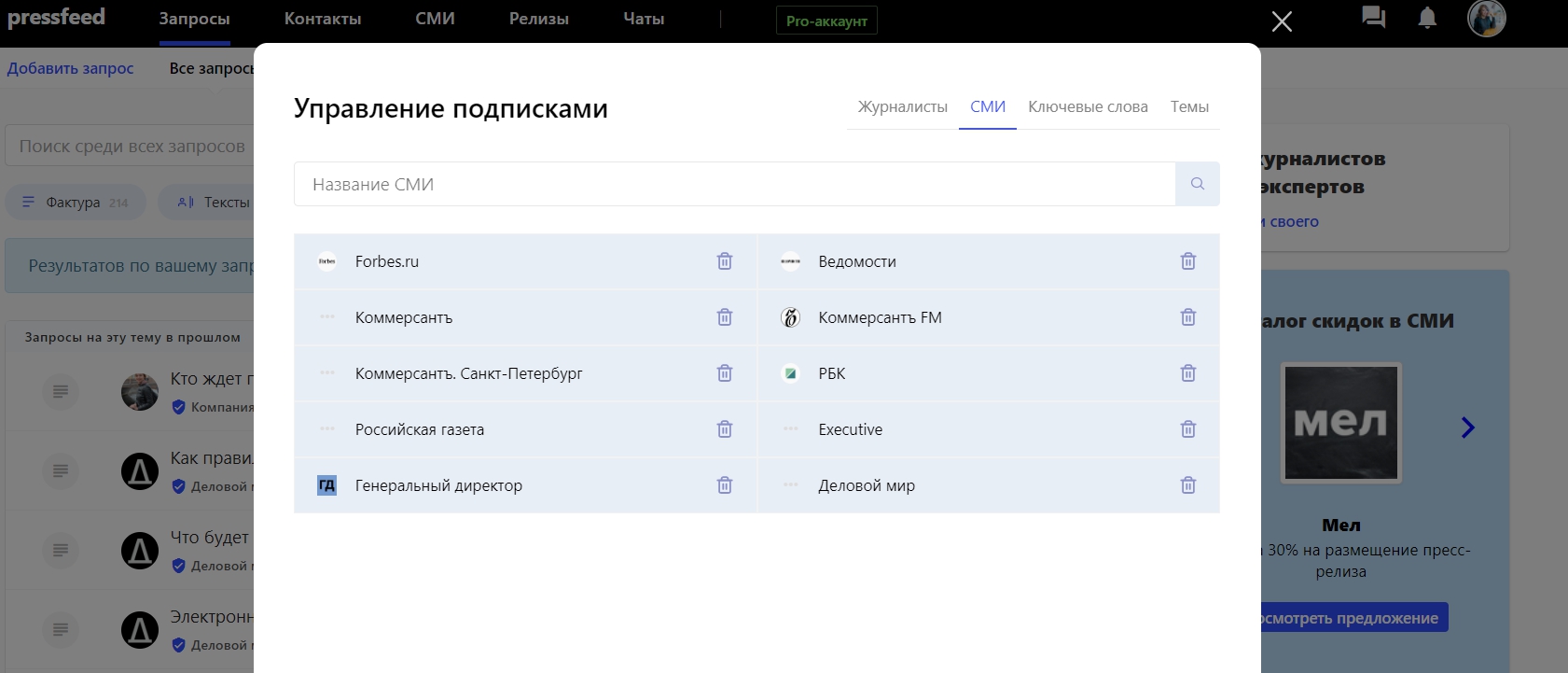Screen dimensions: 1568x673
Task: Delete the Forbes.ru subscription via trash icon
Action: (724, 261)
